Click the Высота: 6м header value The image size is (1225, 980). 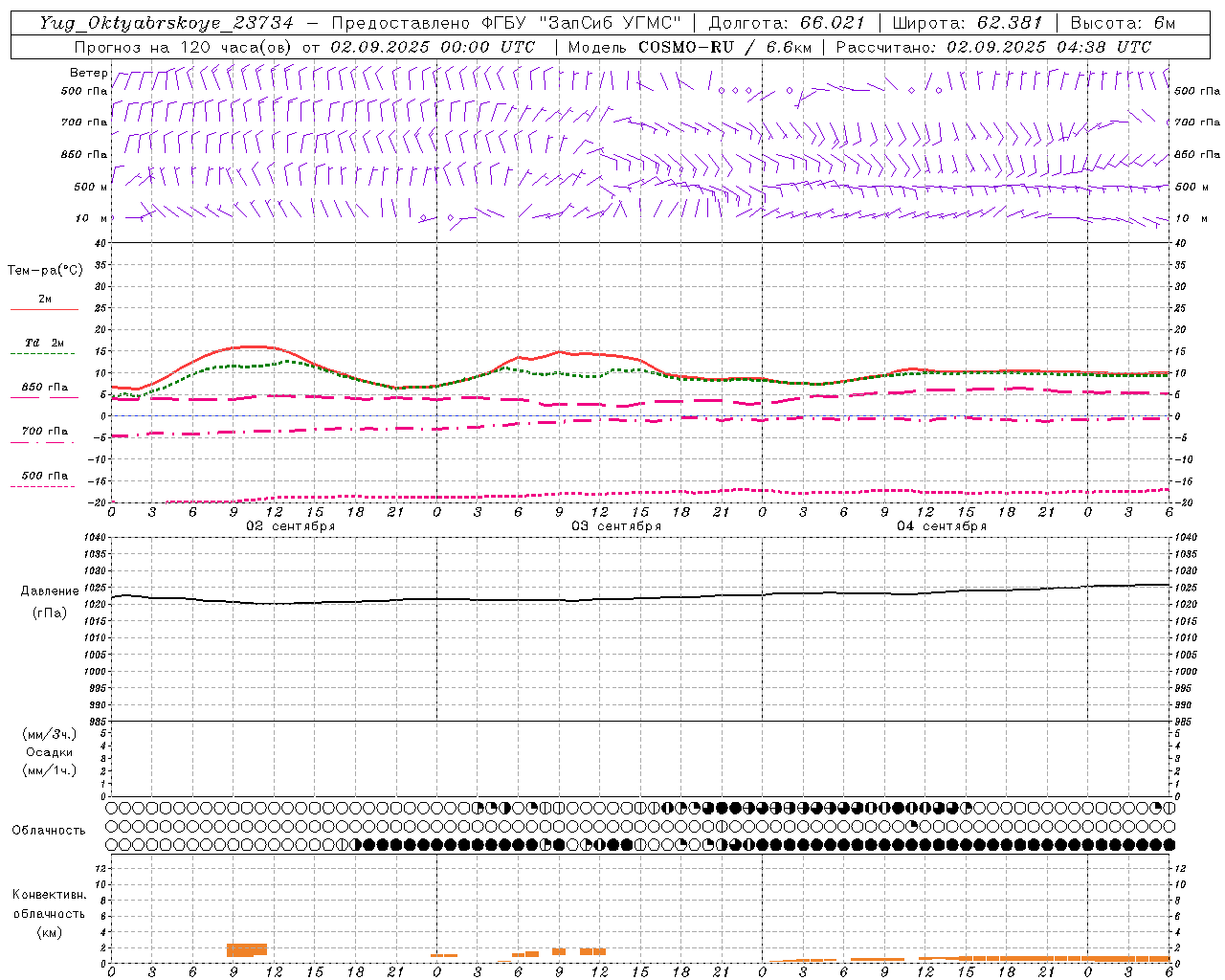coord(1123,23)
